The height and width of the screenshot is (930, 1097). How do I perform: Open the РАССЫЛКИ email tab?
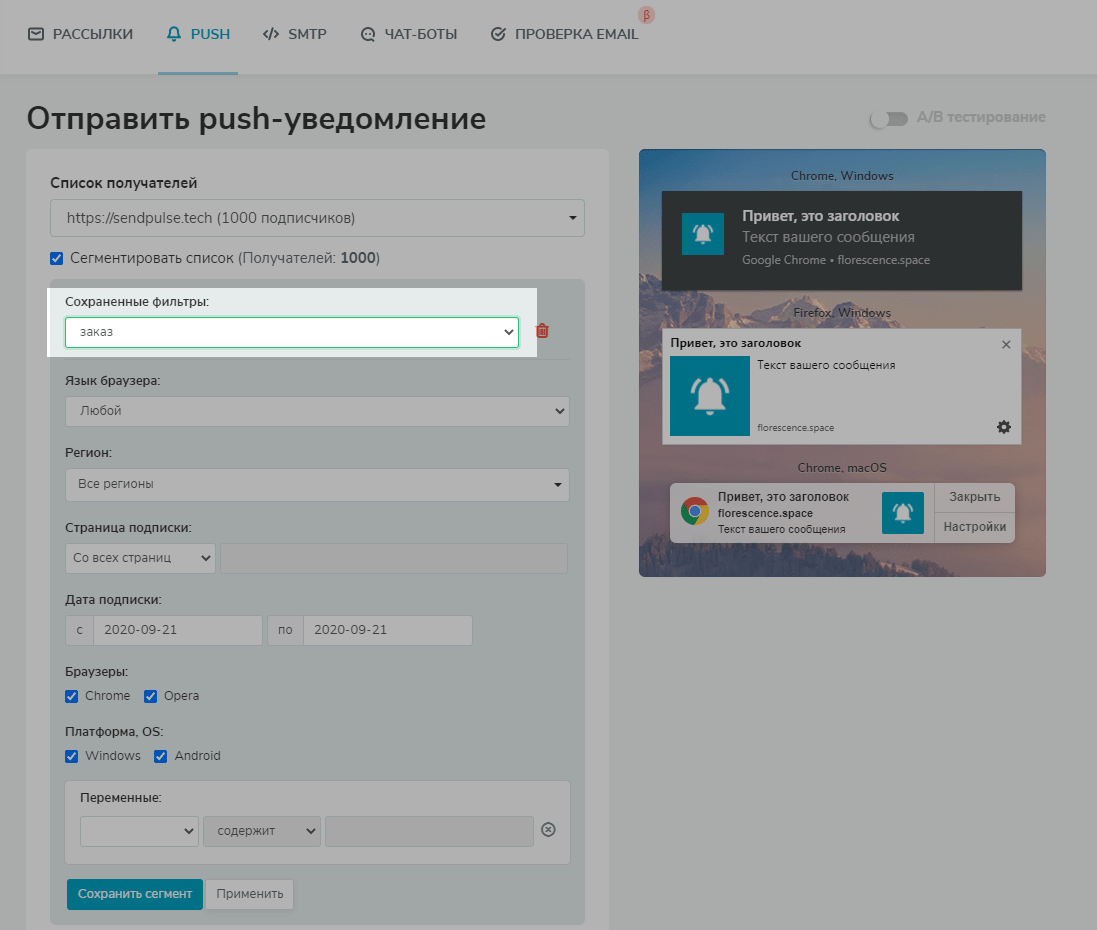tap(80, 34)
